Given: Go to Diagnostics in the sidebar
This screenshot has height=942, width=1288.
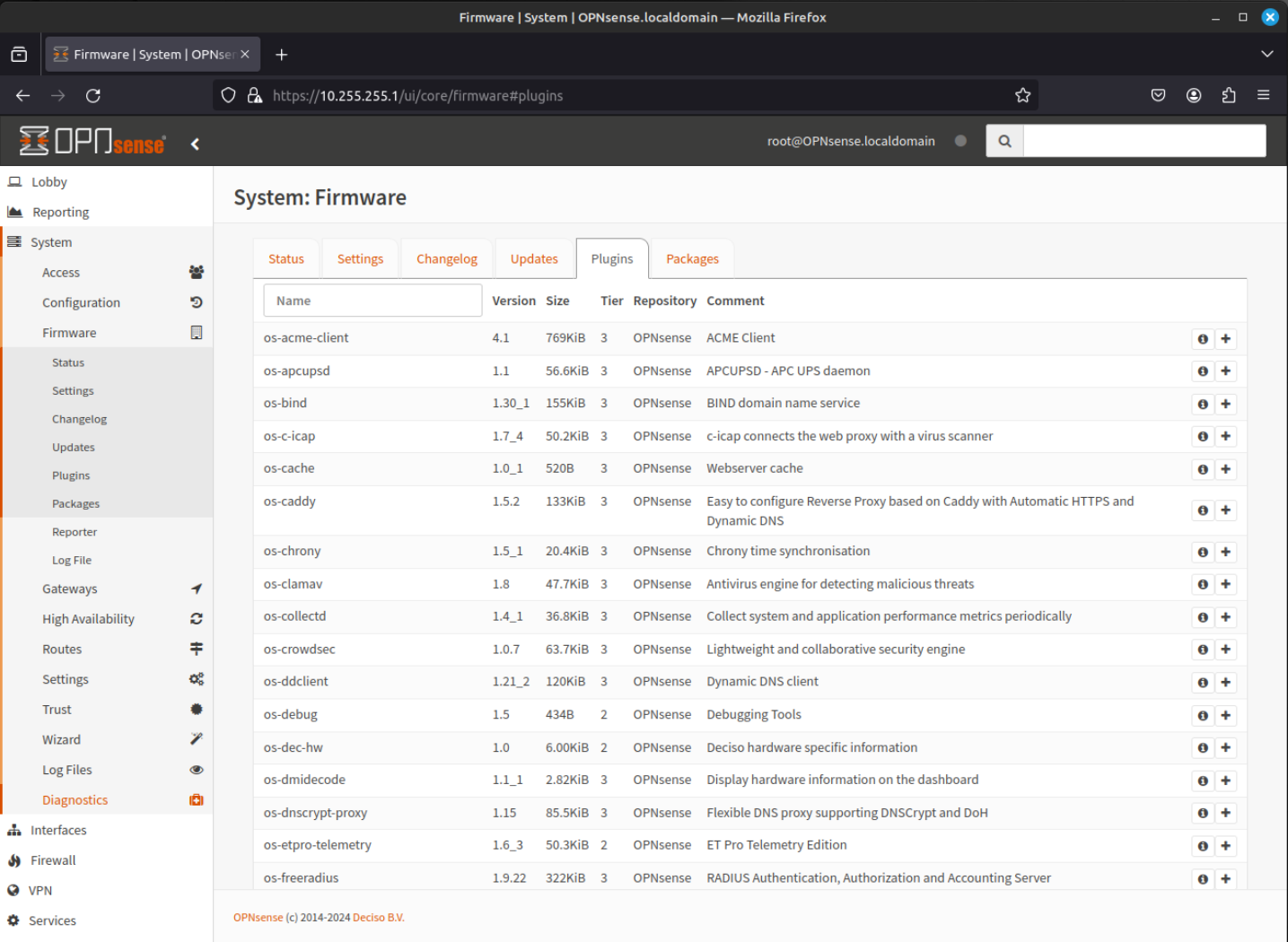Looking at the screenshot, I should [x=108, y=800].
